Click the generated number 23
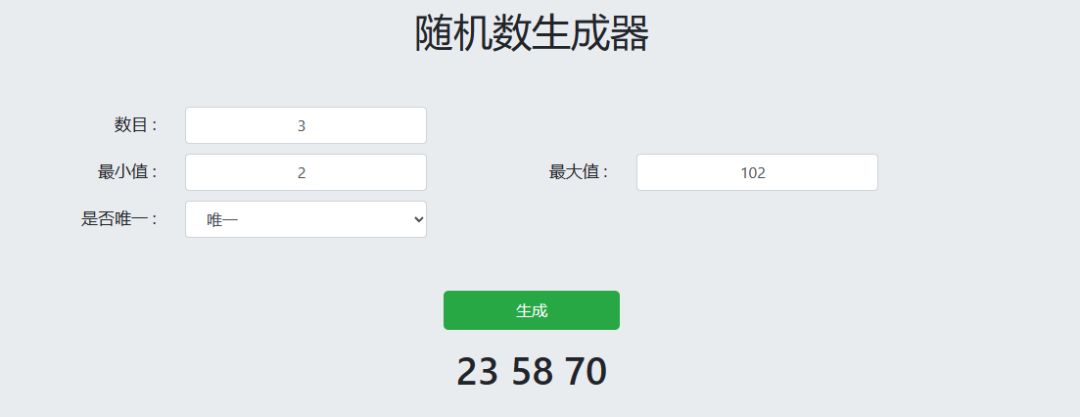 (477, 372)
